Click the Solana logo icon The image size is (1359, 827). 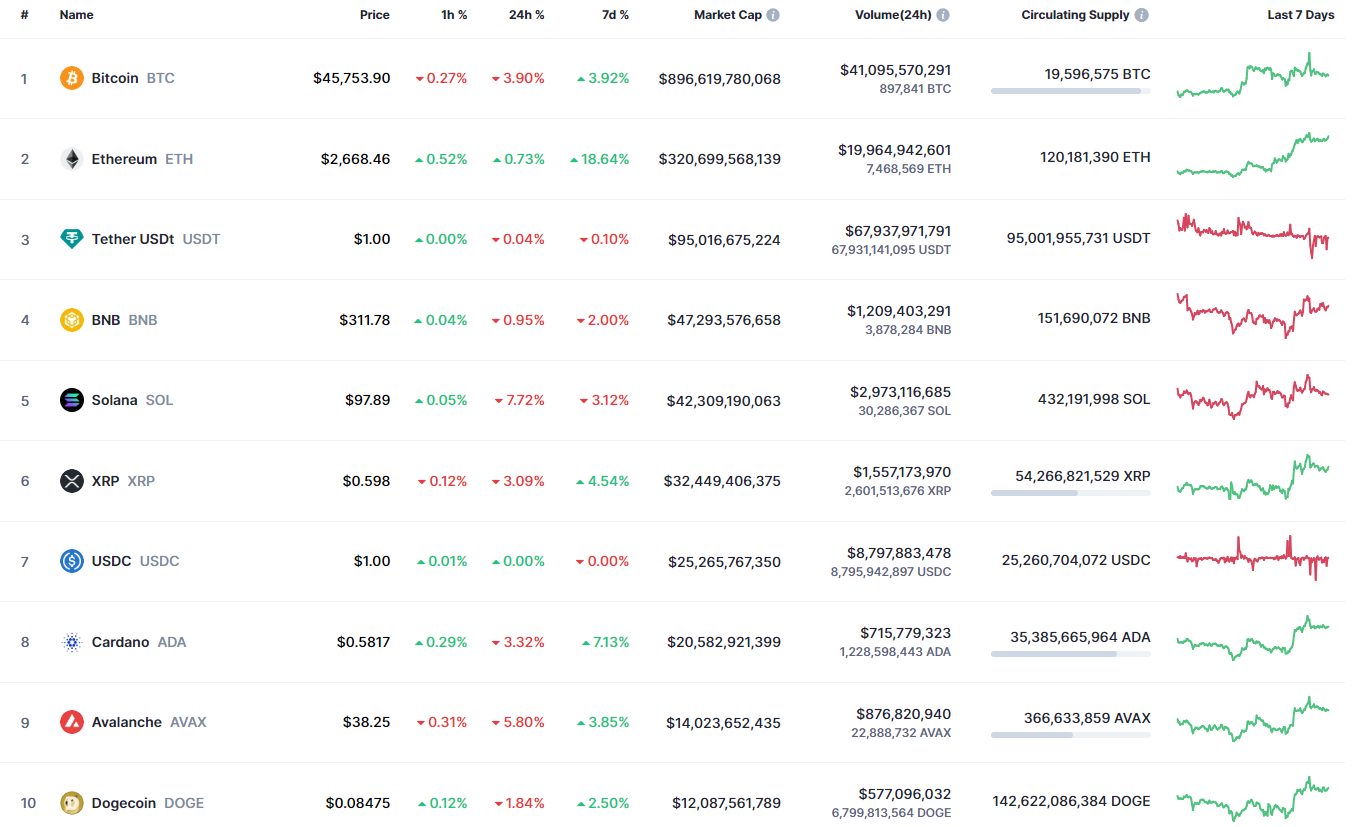click(72, 400)
